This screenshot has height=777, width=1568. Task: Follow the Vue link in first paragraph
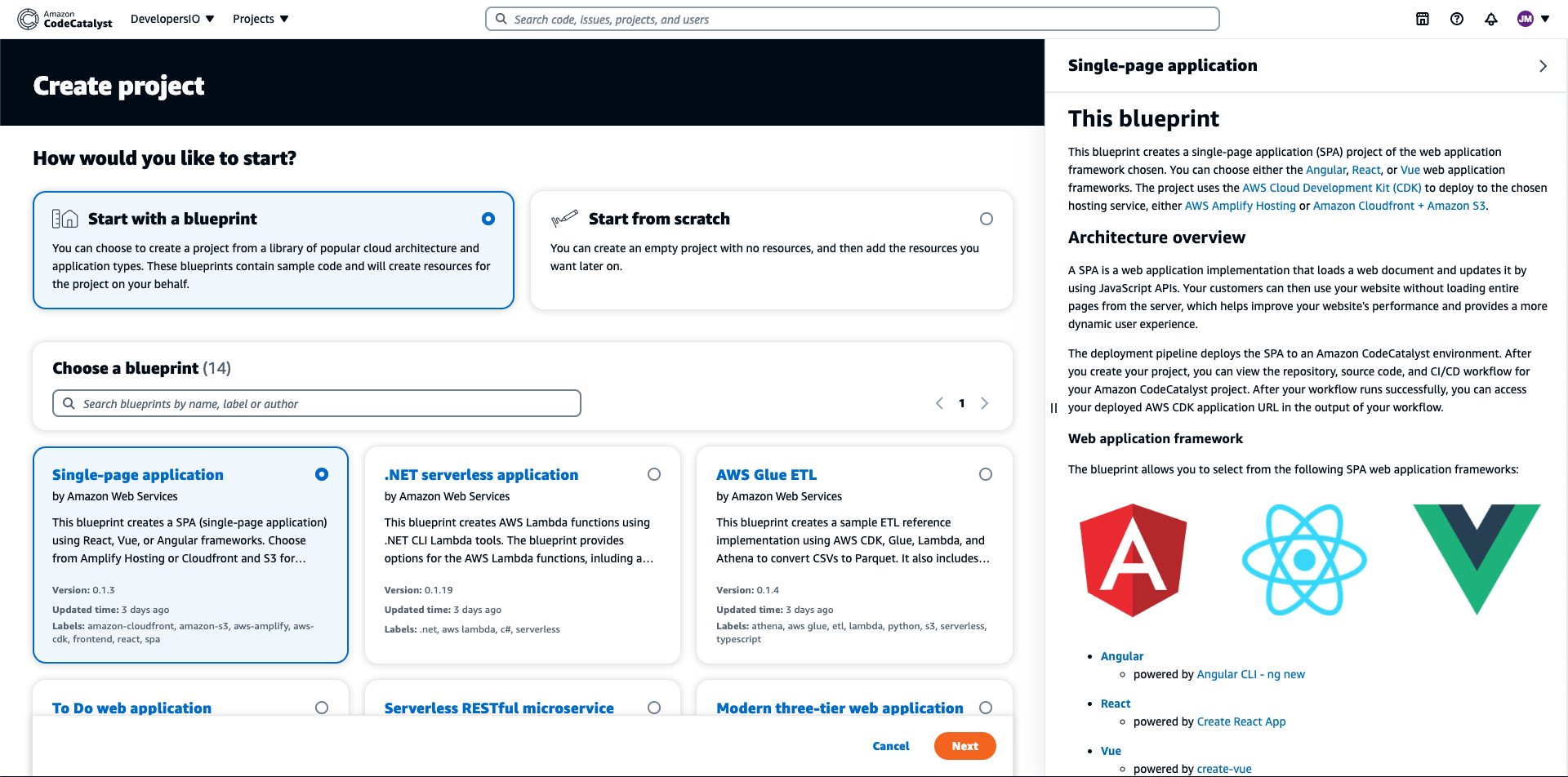tap(1410, 170)
